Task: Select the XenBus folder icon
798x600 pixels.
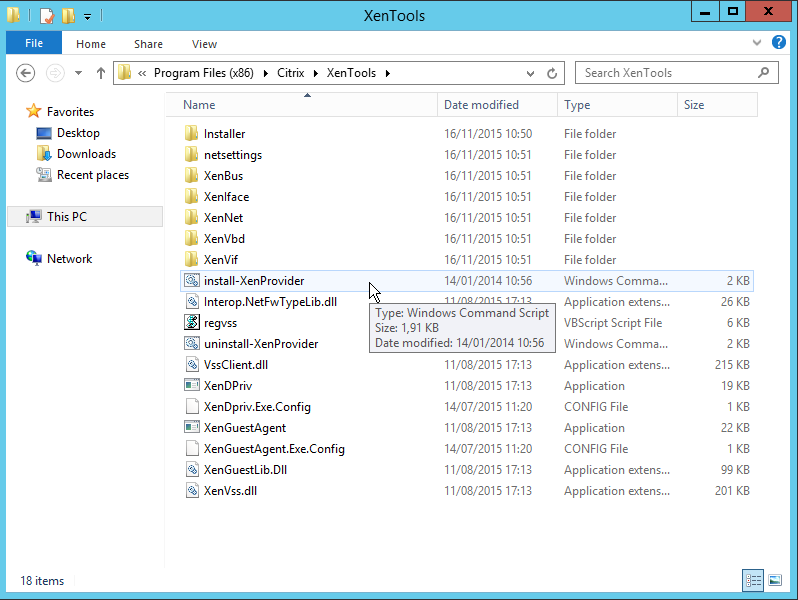Action: (191, 176)
